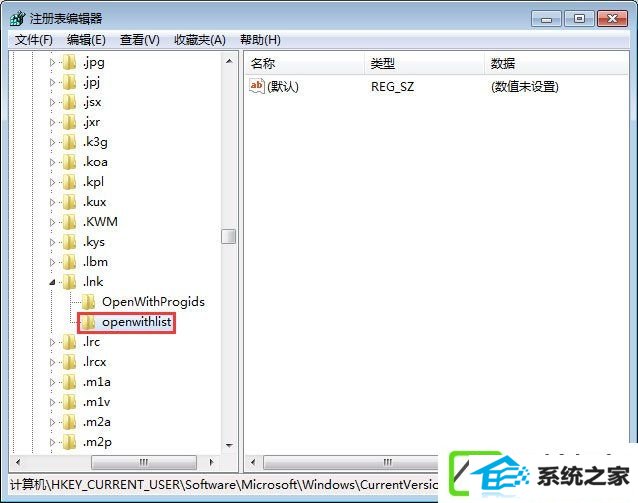The width and height of the screenshot is (638, 503).
Task: Click the .m2a folder icon
Action: [70, 422]
